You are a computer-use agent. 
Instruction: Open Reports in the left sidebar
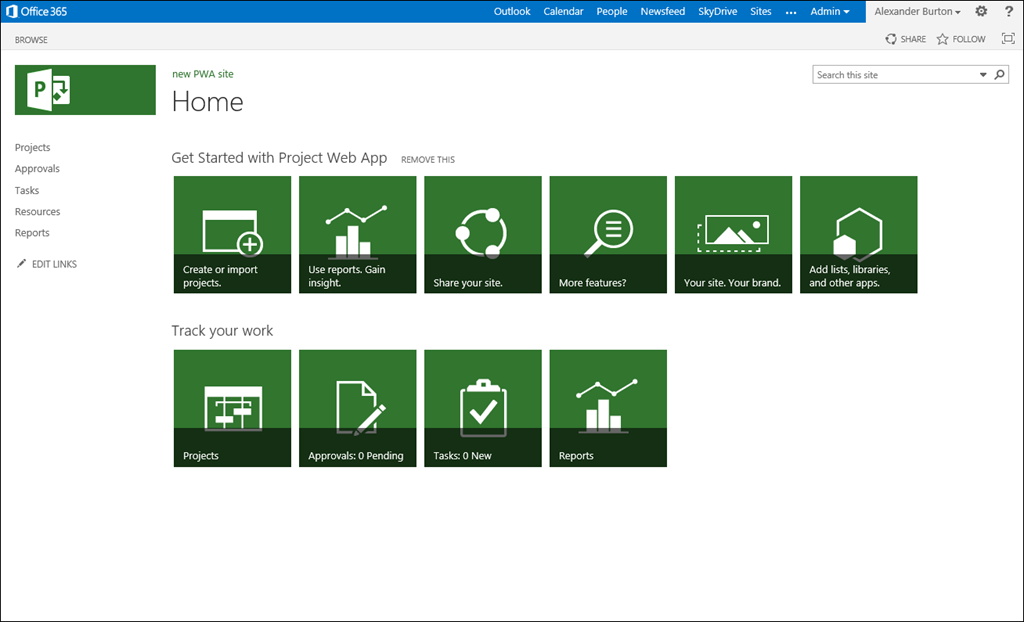(32, 233)
